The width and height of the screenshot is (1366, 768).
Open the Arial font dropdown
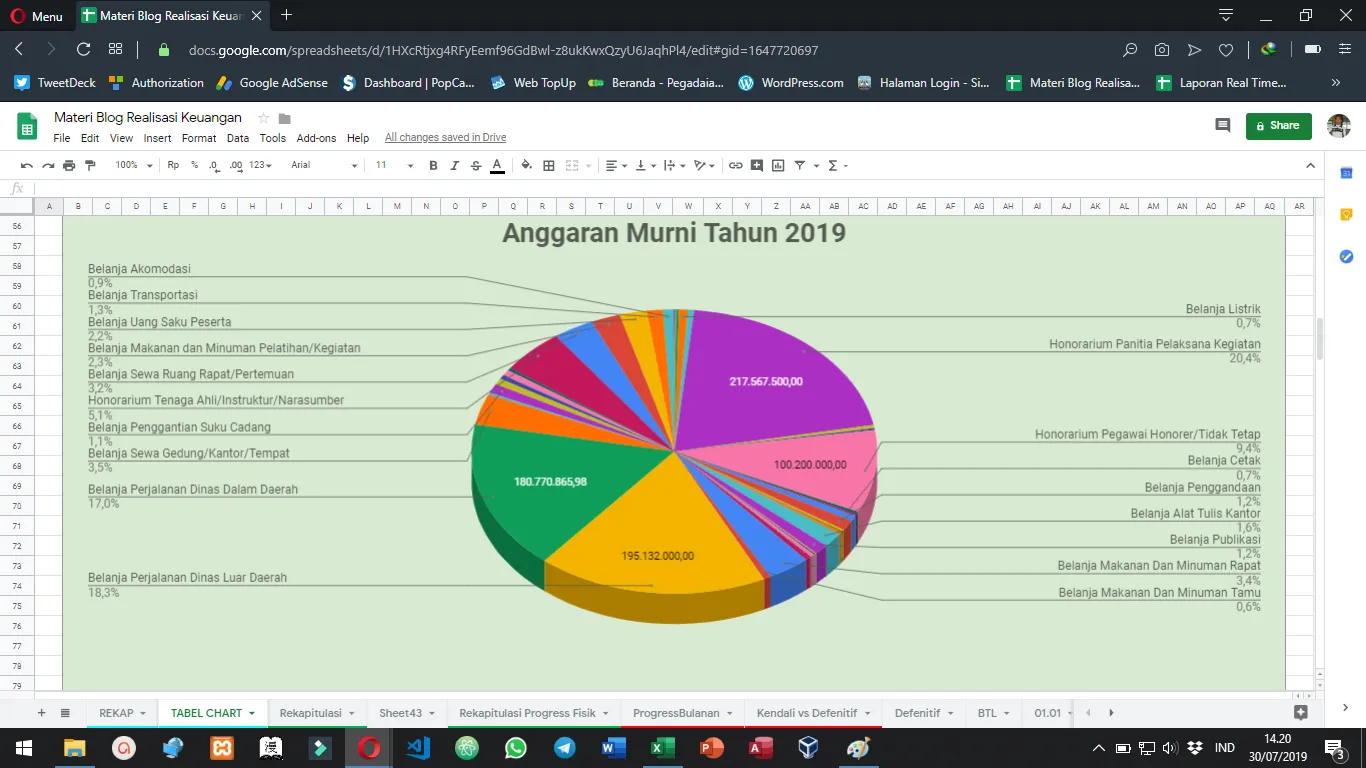tap(323, 165)
